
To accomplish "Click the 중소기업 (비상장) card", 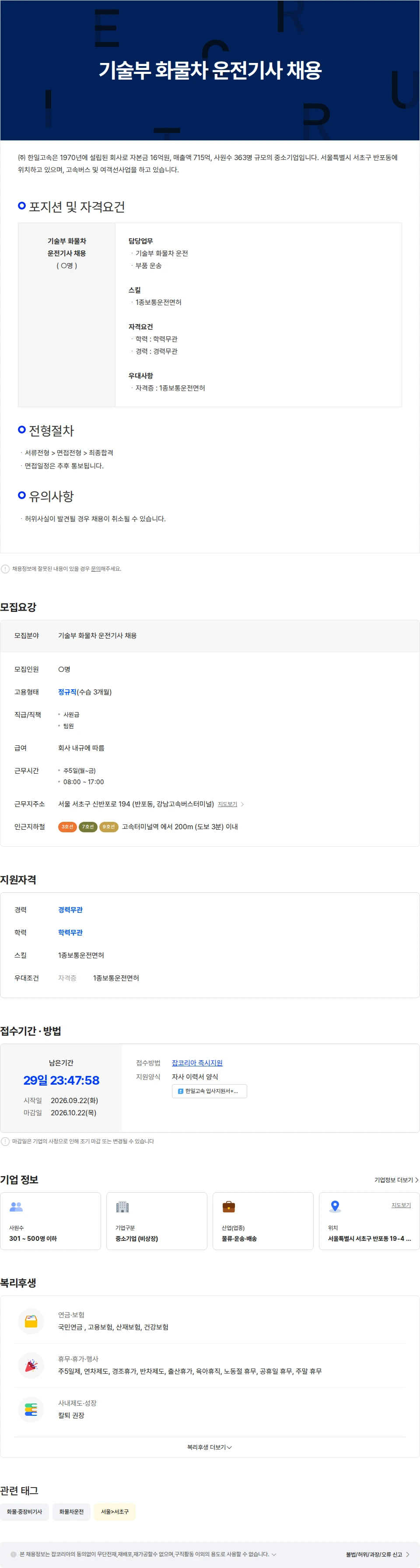I will [157, 1221].
